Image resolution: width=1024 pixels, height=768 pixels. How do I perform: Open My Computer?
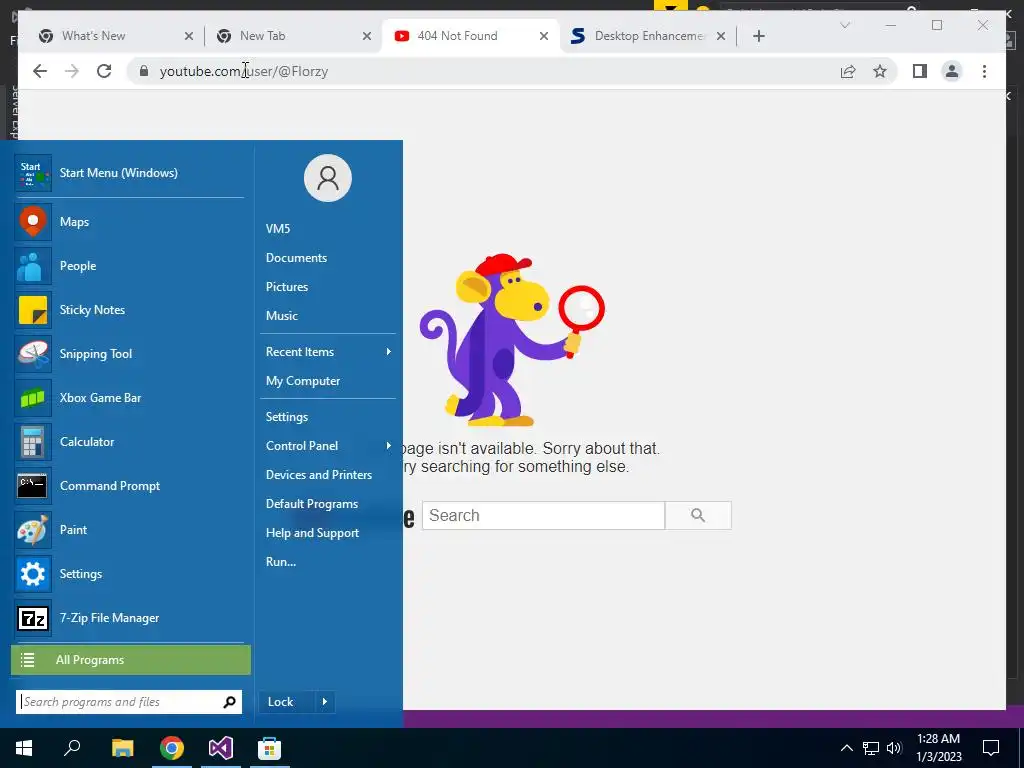click(x=303, y=381)
